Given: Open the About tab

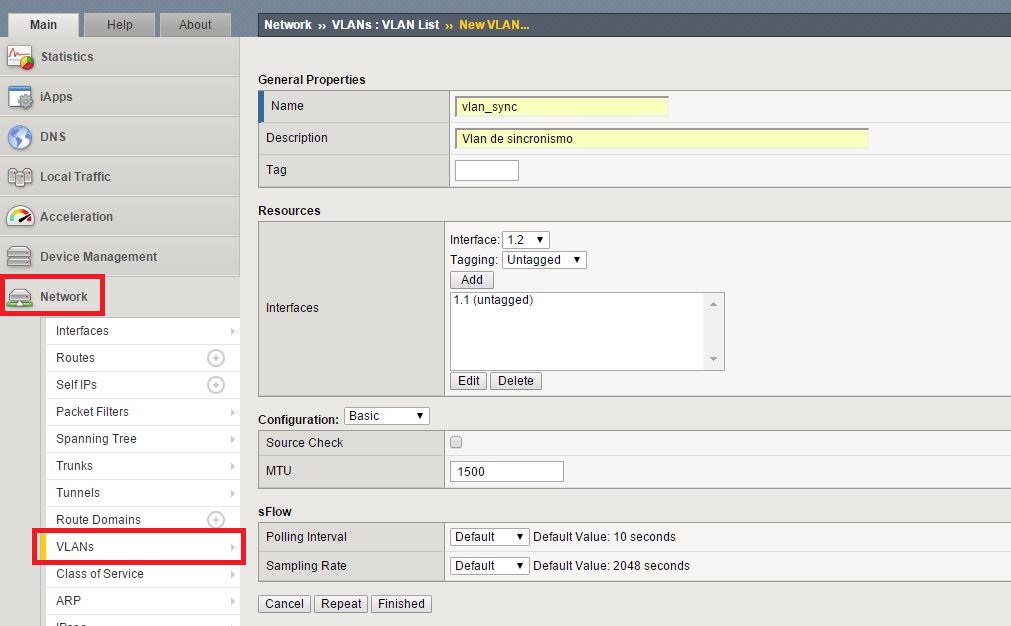Looking at the screenshot, I should coord(195,25).
